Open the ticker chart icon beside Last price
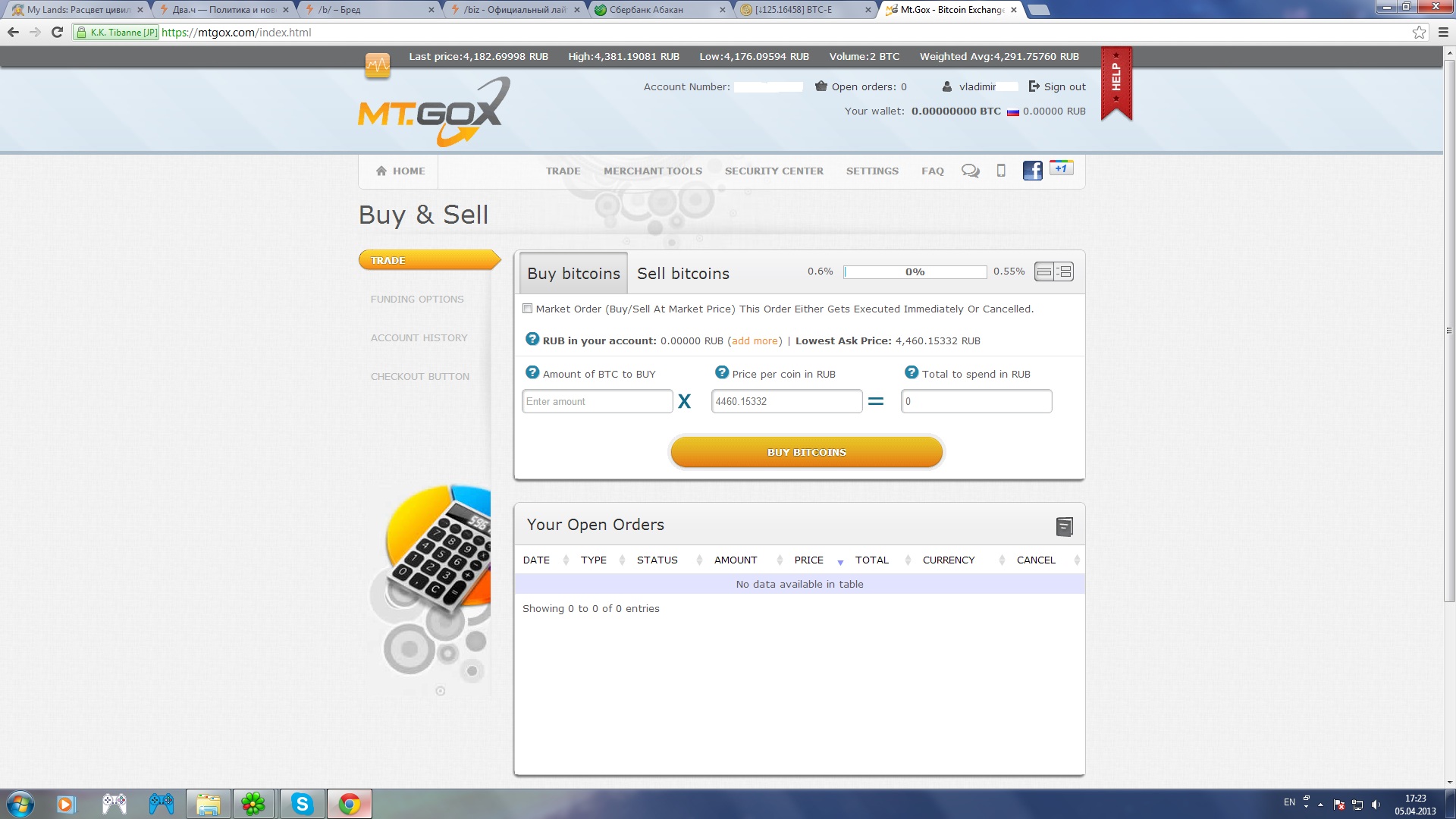The height and width of the screenshot is (819, 1456). tap(377, 65)
